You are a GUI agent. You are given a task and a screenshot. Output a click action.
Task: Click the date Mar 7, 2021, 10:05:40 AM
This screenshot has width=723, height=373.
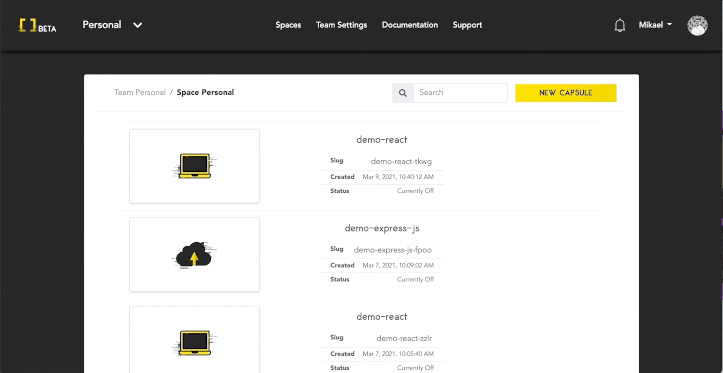(398, 354)
